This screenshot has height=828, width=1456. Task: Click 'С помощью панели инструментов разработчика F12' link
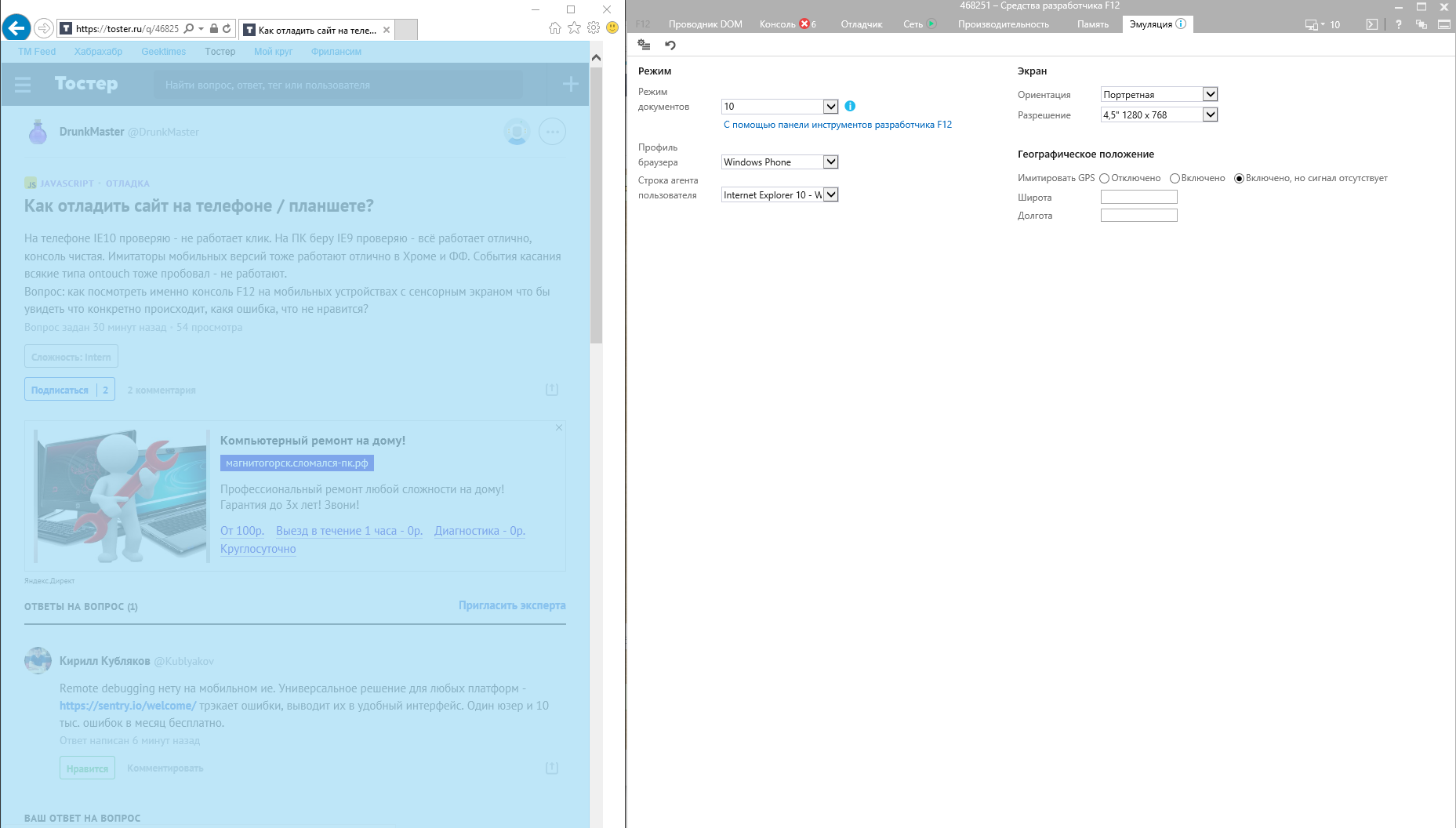click(837, 125)
